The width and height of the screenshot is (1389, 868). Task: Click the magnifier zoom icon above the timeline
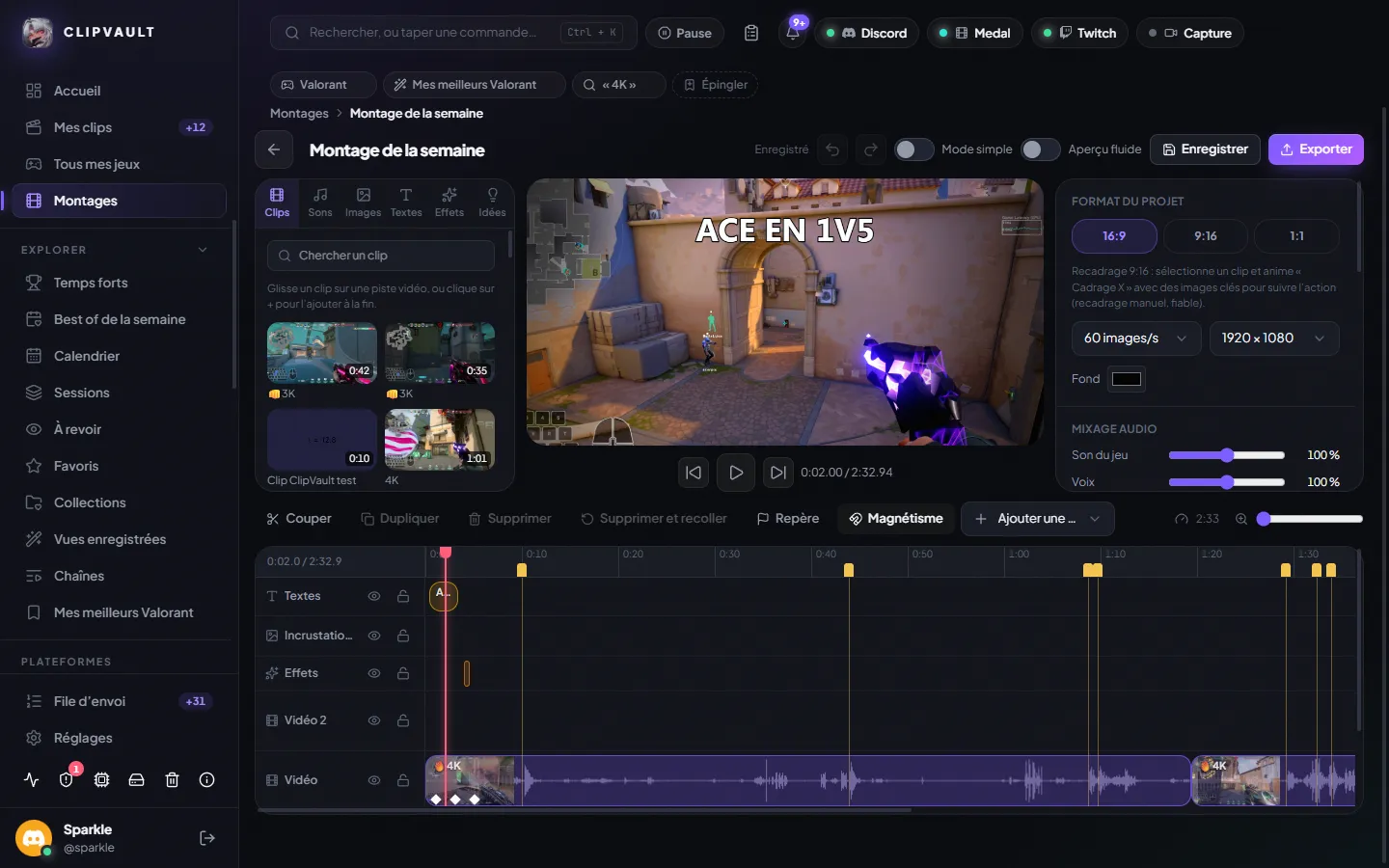[1241, 519]
